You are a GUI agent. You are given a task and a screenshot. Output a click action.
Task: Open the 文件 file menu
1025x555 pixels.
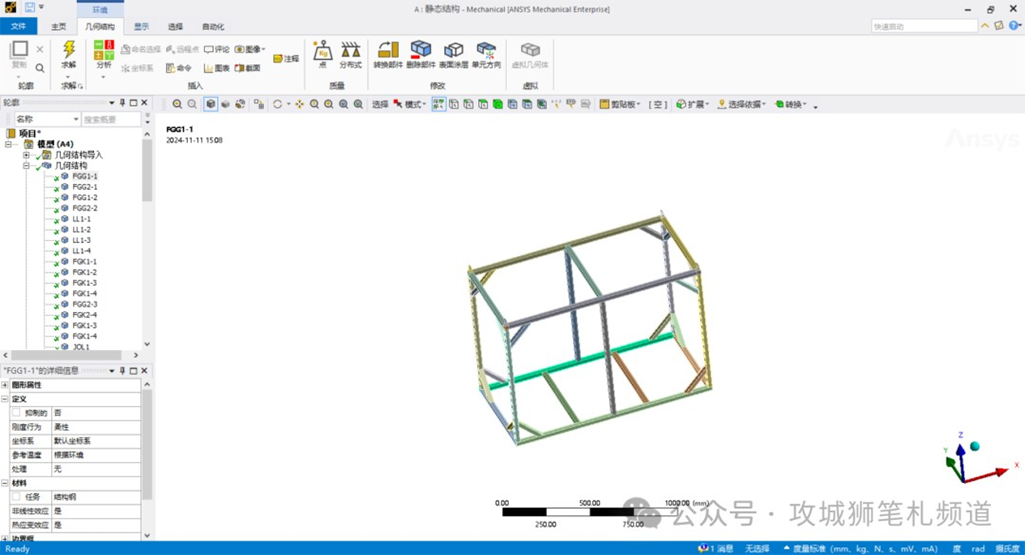(x=19, y=27)
